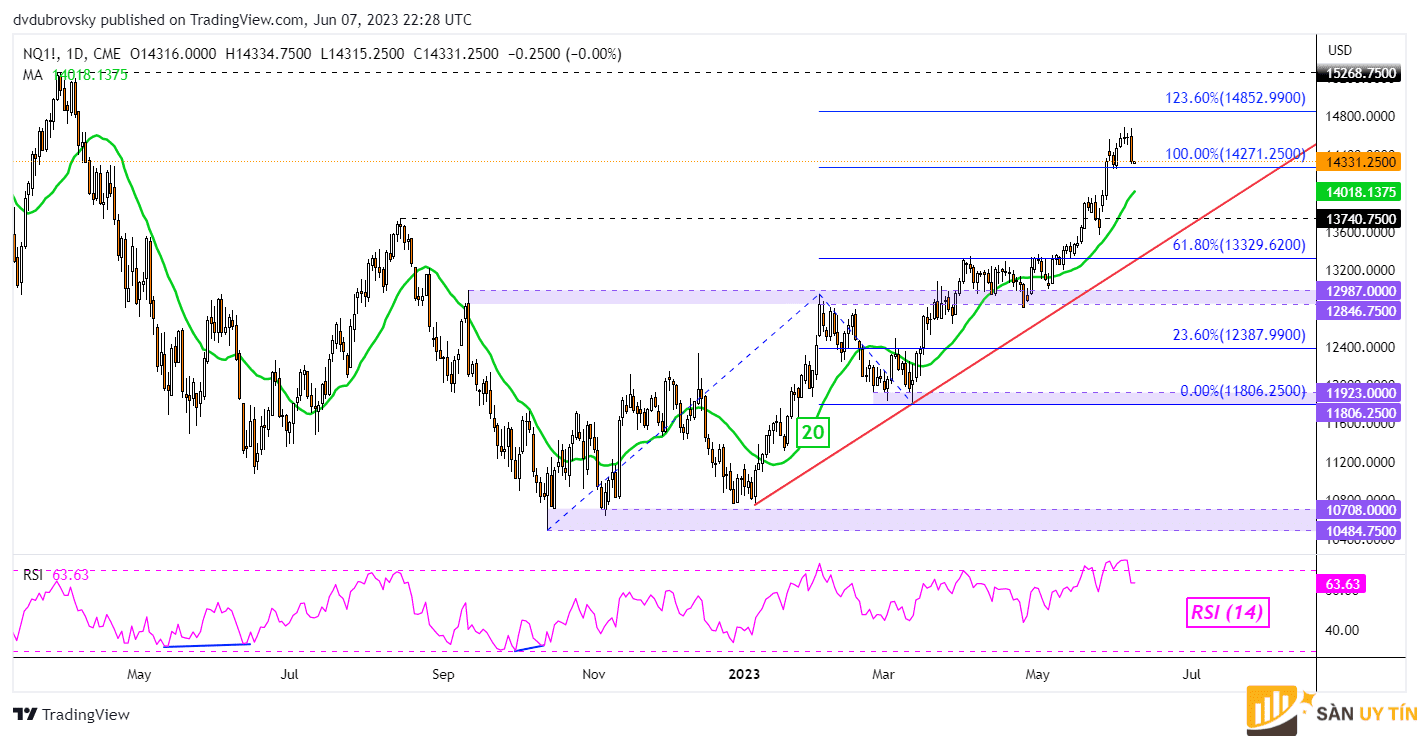Click the green 14018.1375 moving average tag

(1360, 191)
